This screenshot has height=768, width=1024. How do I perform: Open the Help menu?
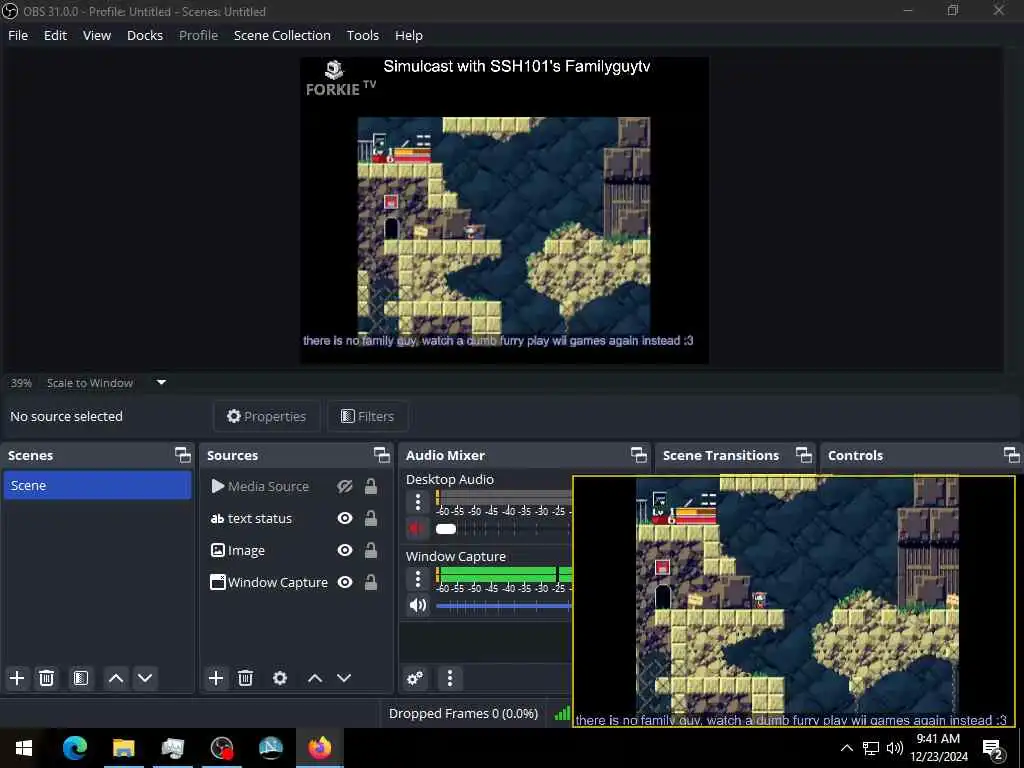pyautogui.click(x=409, y=35)
